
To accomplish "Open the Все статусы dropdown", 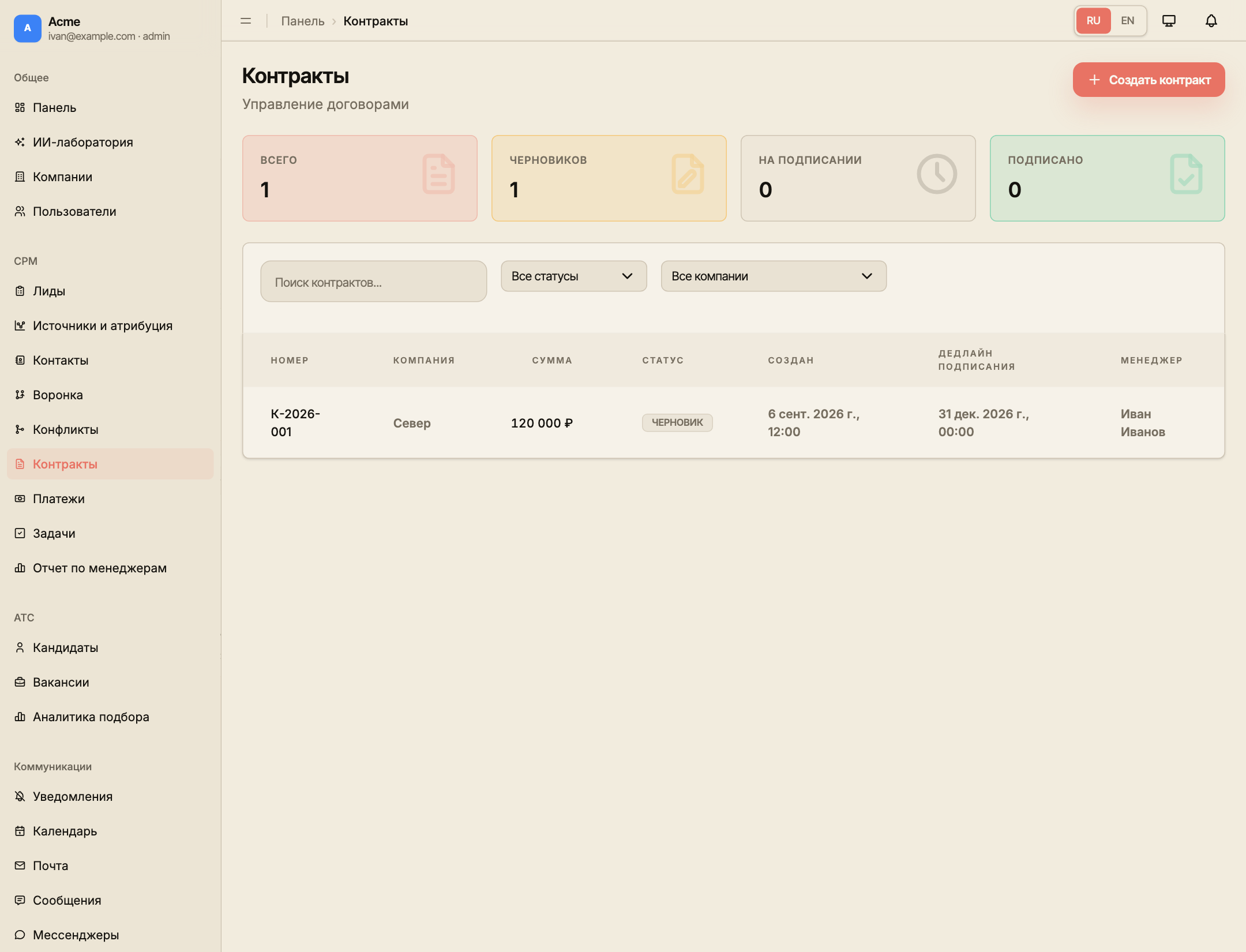I will coord(573,276).
